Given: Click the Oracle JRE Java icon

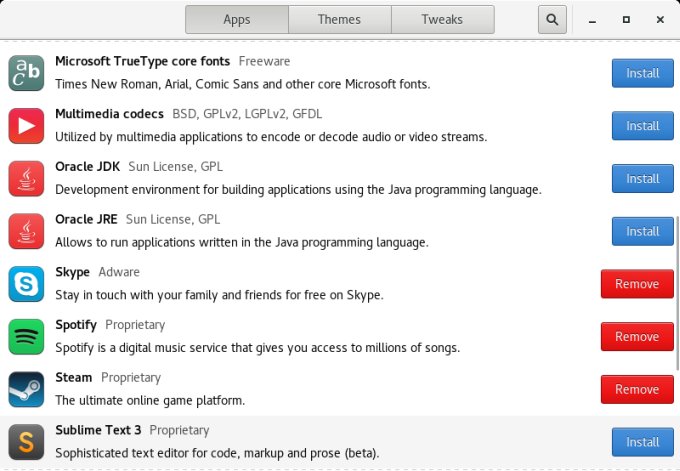Looking at the screenshot, I should click(x=25, y=231).
